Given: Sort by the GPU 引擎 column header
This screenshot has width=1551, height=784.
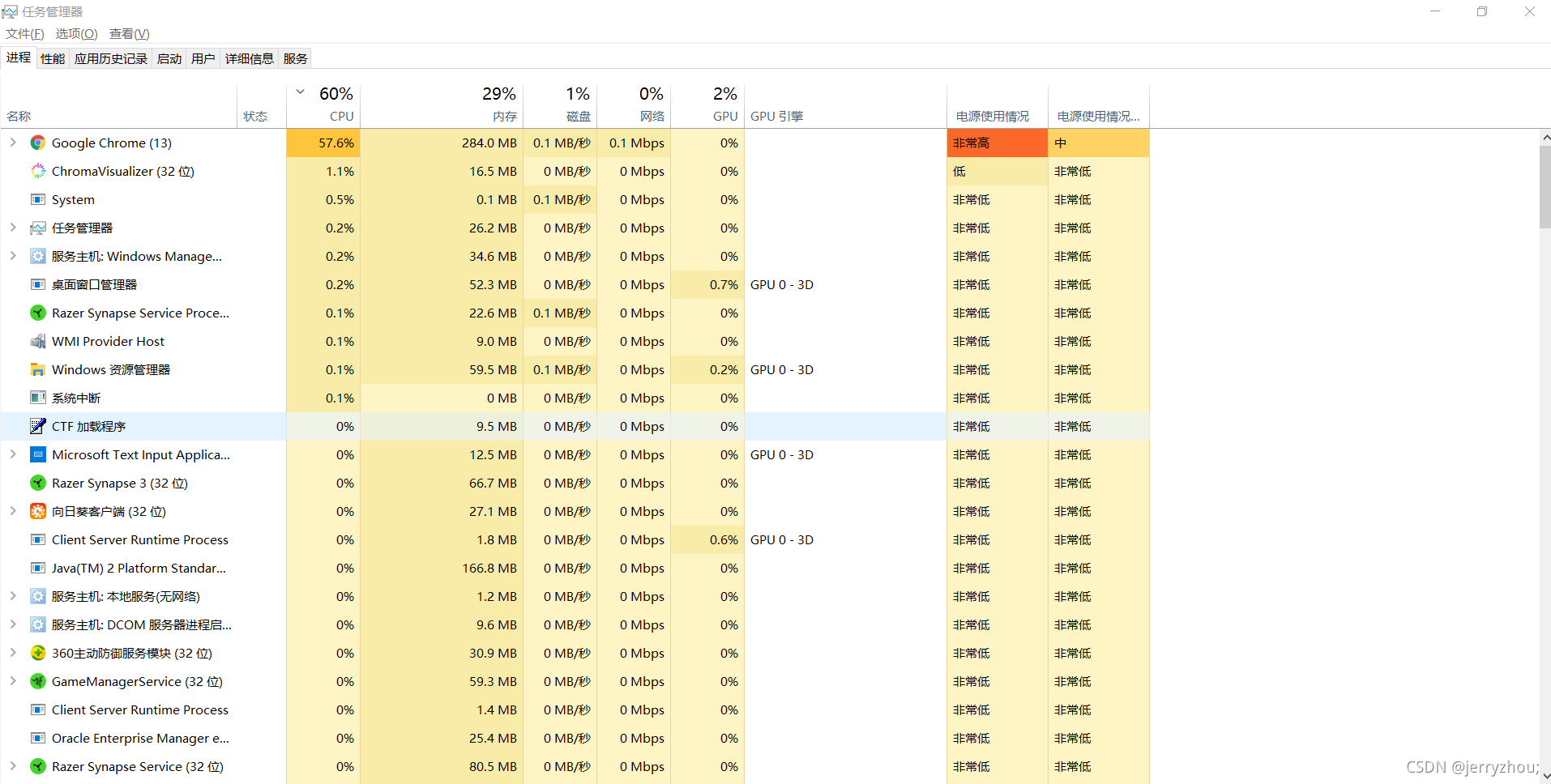Looking at the screenshot, I should [845, 105].
